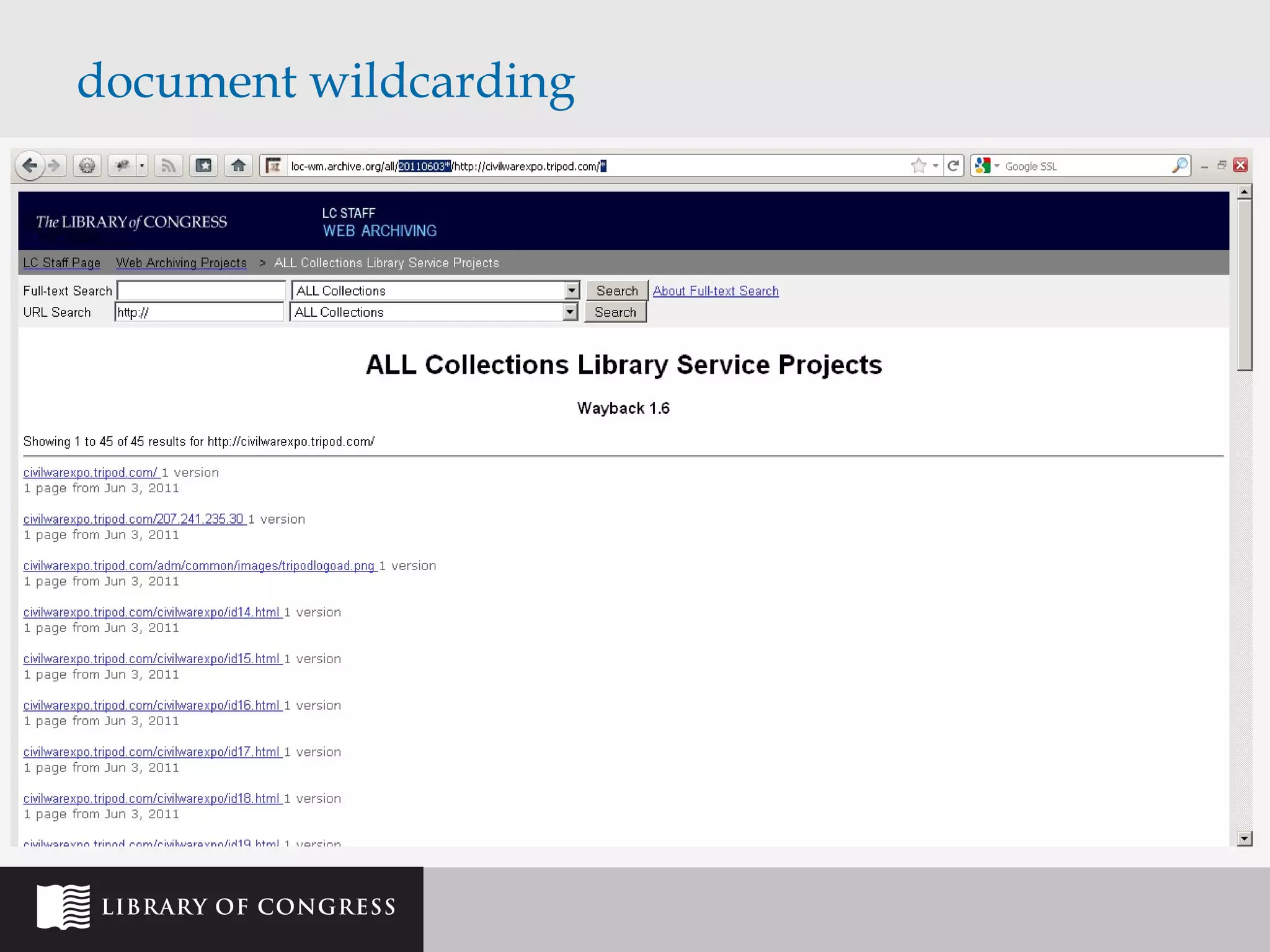Click The Library of Congress header logo

pos(131,222)
